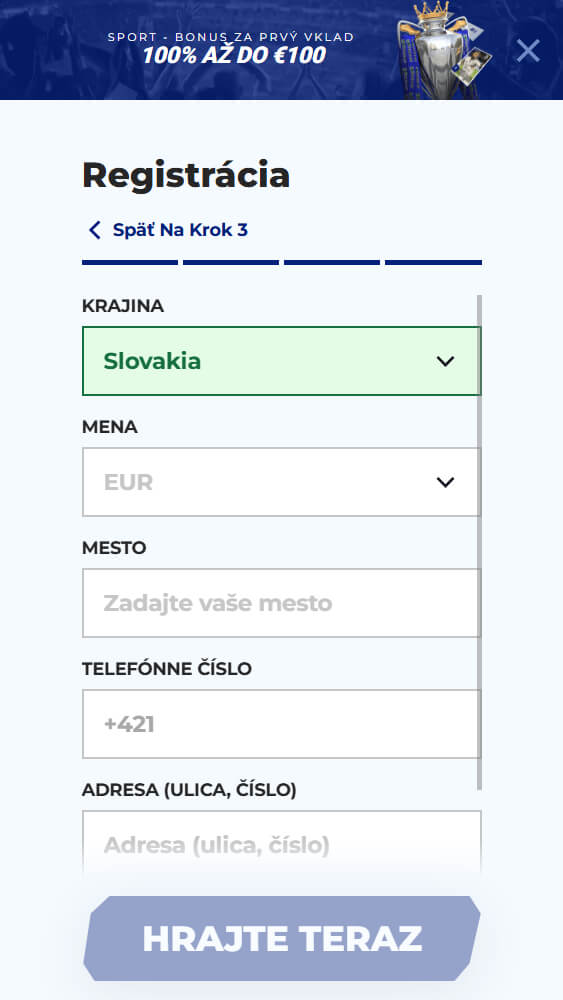The width and height of the screenshot is (563, 1000).
Task: Click the back chevron arrow icon
Action: tap(95, 230)
